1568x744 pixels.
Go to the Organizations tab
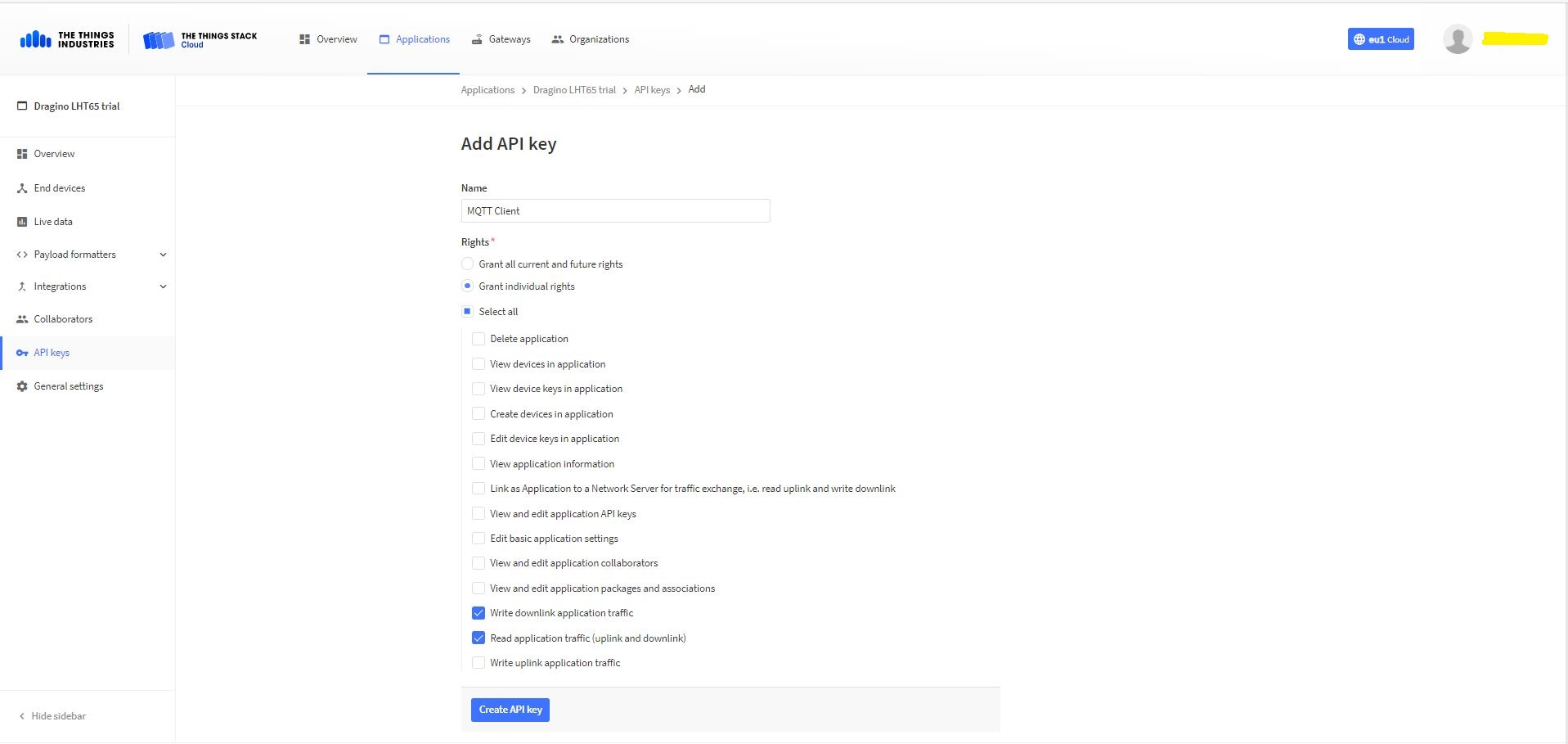[590, 39]
